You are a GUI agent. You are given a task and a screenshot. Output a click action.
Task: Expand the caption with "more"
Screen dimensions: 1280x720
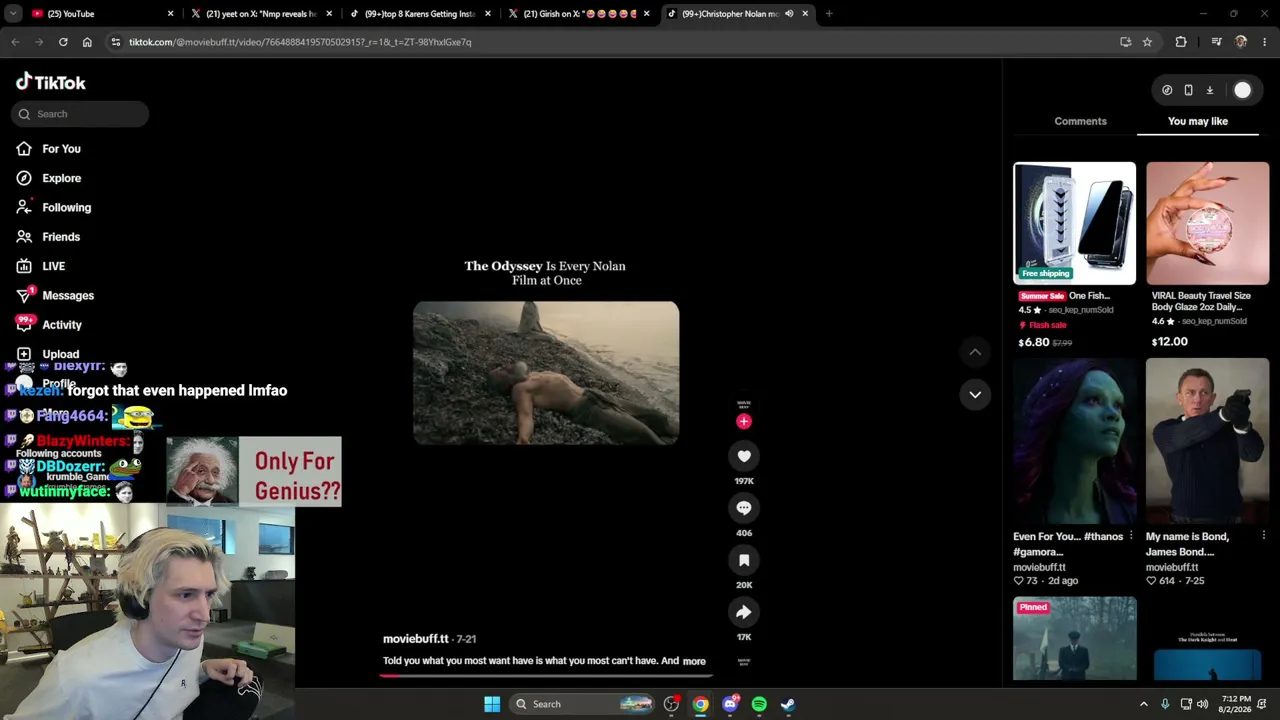[694, 661]
